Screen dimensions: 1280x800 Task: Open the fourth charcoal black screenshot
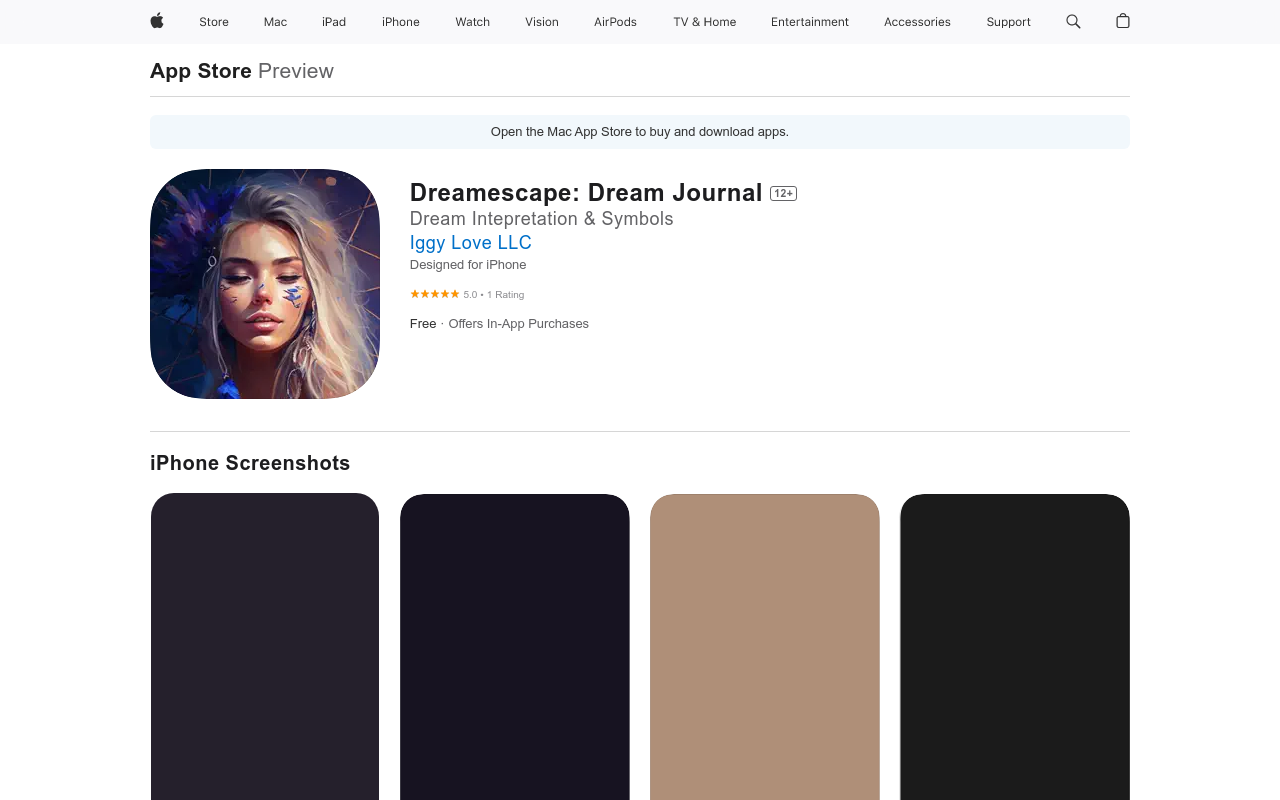point(1015,646)
